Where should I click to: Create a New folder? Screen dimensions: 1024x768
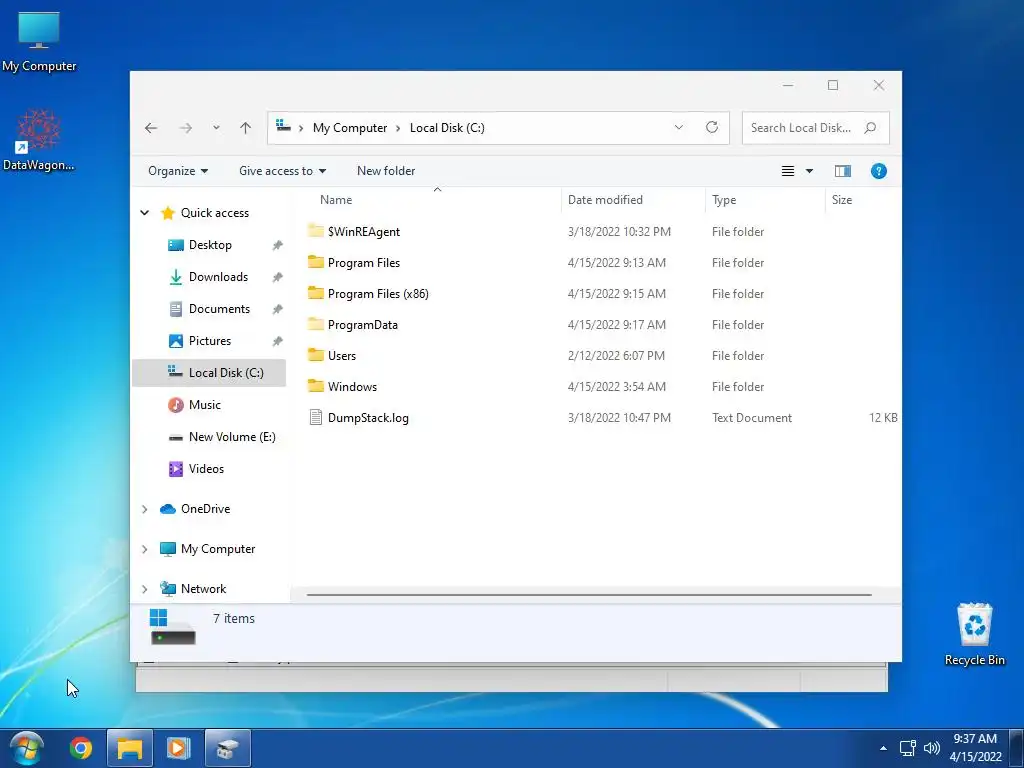[386, 171]
